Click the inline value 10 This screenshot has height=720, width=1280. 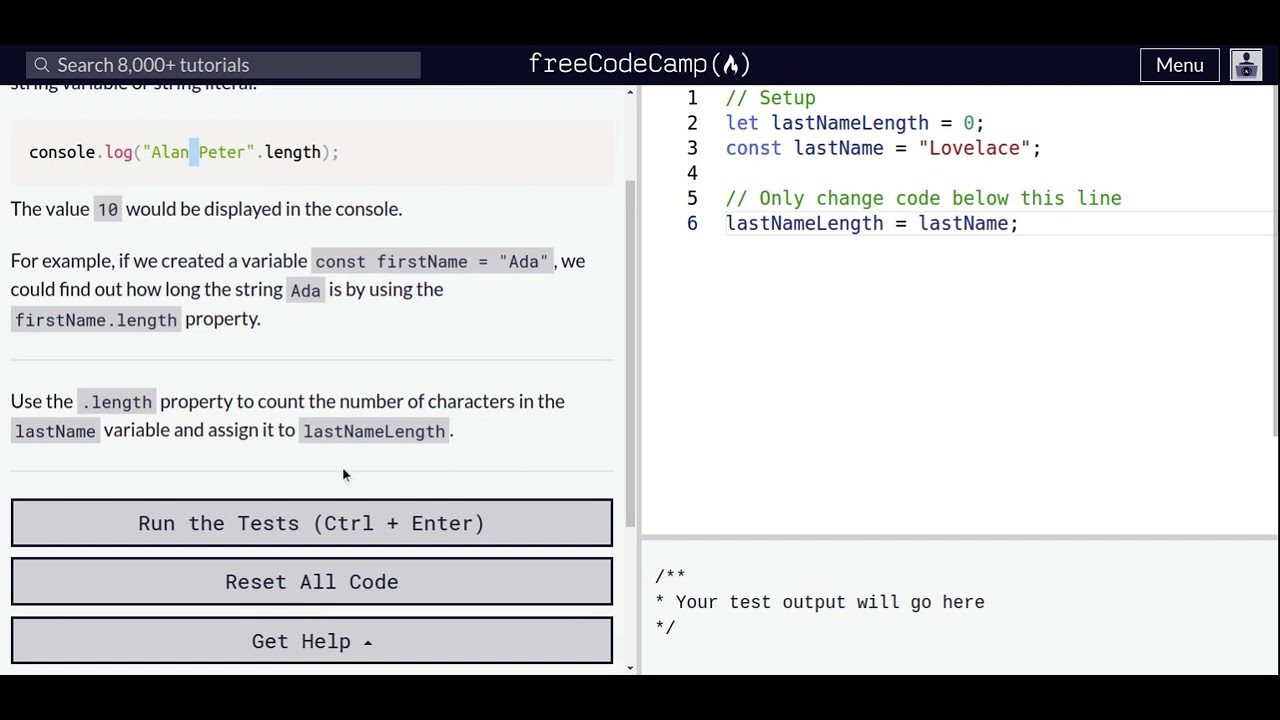pyautogui.click(x=107, y=210)
